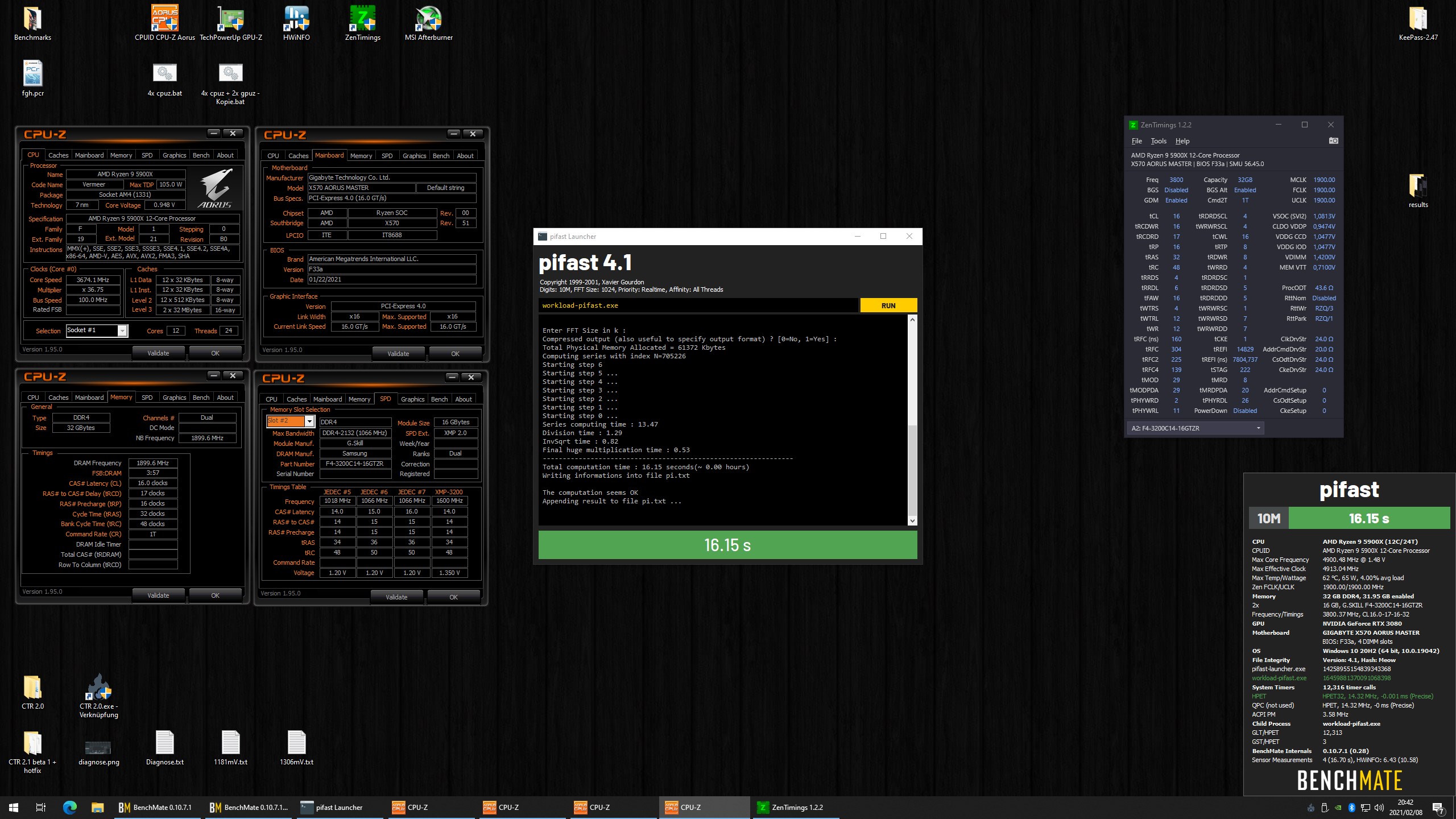Launch CTR 2.0.exe Verknüpfung shortcut
Viewport: 1456px width, 819px height.
(x=99, y=696)
